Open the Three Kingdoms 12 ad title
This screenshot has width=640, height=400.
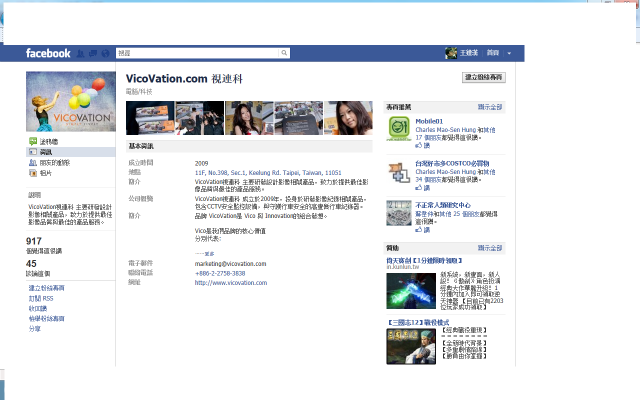click(x=418, y=322)
